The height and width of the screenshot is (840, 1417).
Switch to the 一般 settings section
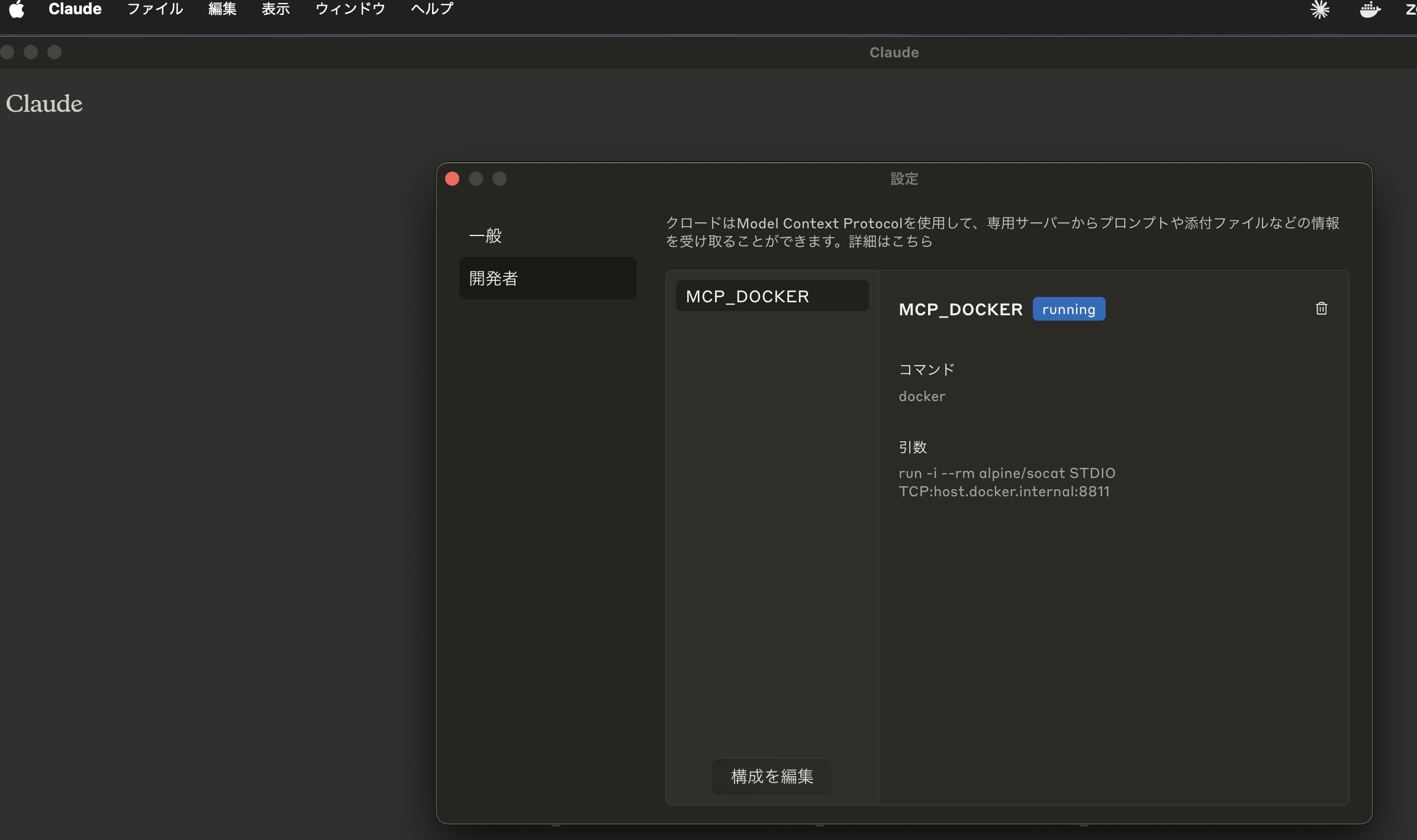[486, 235]
